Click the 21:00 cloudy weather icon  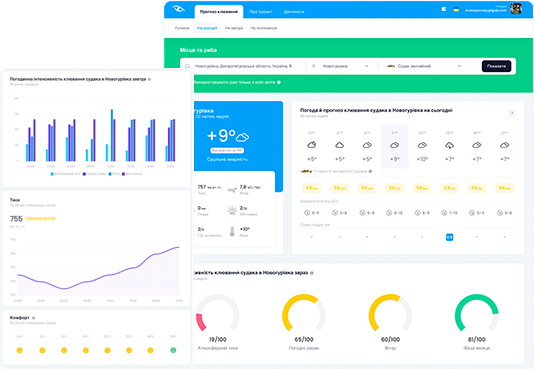coord(504,145)
